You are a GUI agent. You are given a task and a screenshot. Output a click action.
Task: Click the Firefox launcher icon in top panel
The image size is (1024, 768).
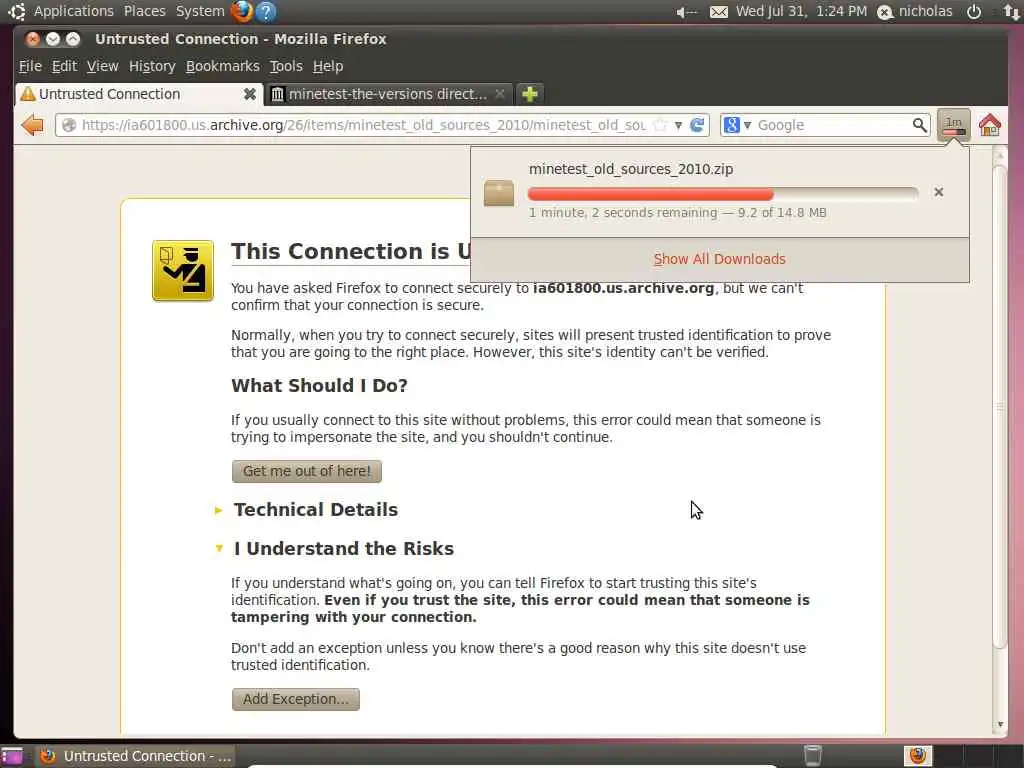[242, 11]
